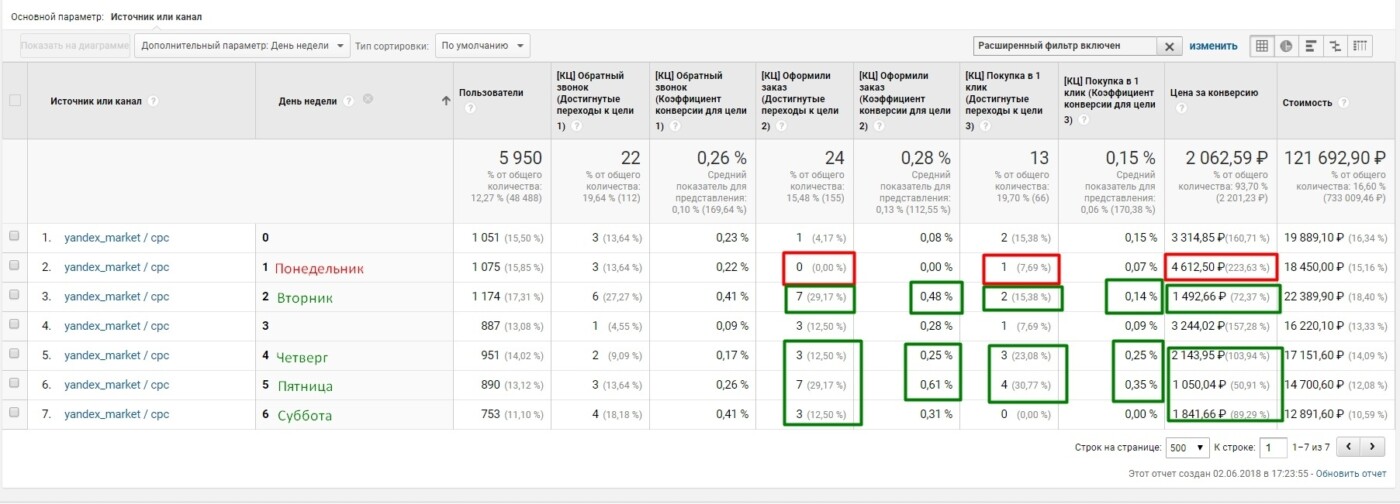
Task: Clear the advanced filter with the X icon
Action: 1170,46
